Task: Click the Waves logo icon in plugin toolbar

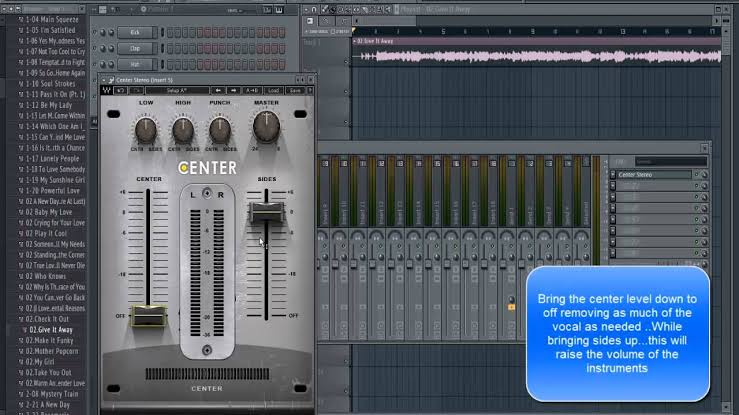Action: [107, 90]
